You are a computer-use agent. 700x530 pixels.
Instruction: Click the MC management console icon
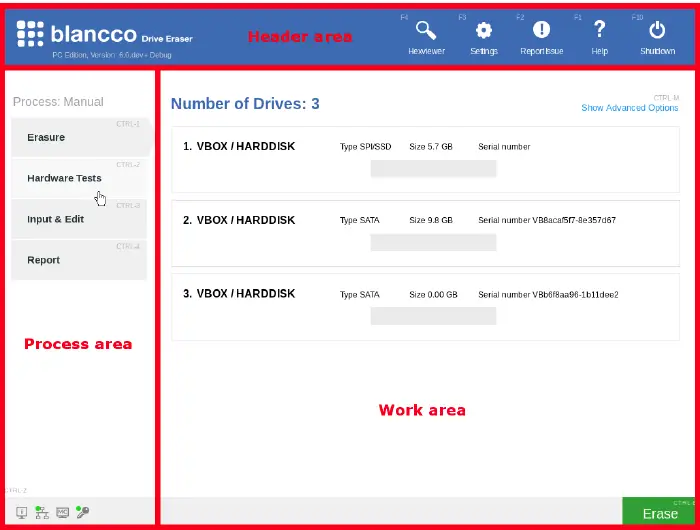62,512
